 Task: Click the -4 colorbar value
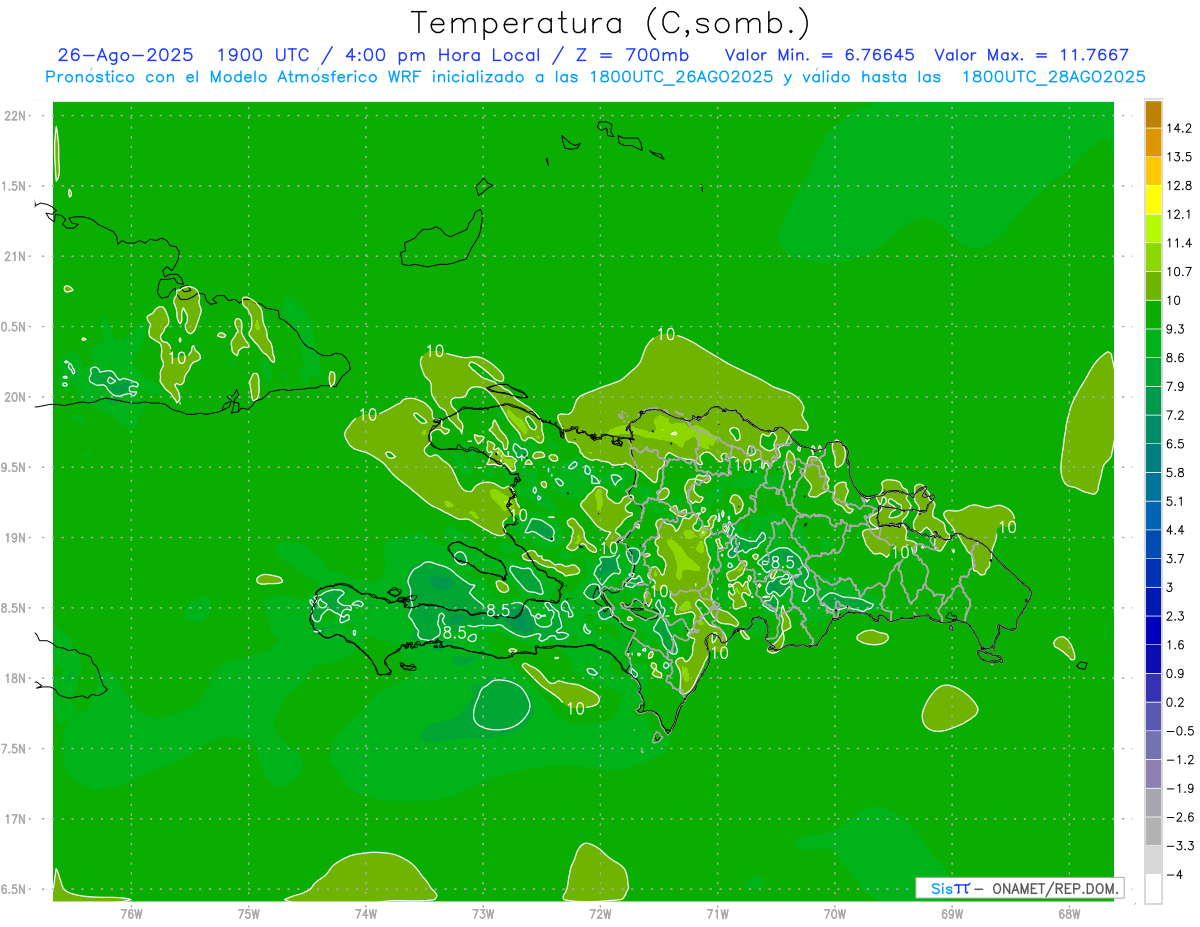pos(1175,875)
